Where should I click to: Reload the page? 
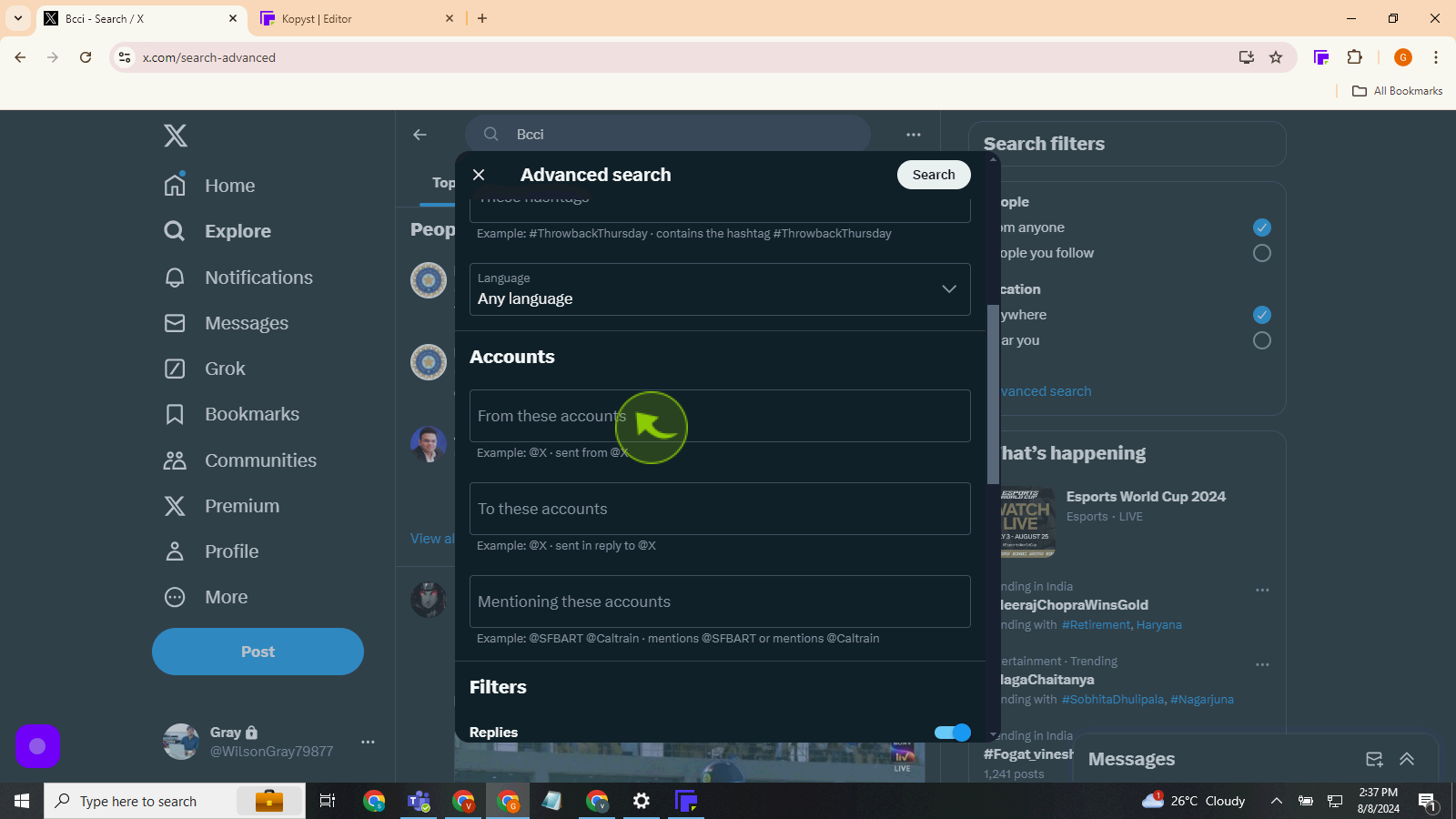[x=86, y=57]
